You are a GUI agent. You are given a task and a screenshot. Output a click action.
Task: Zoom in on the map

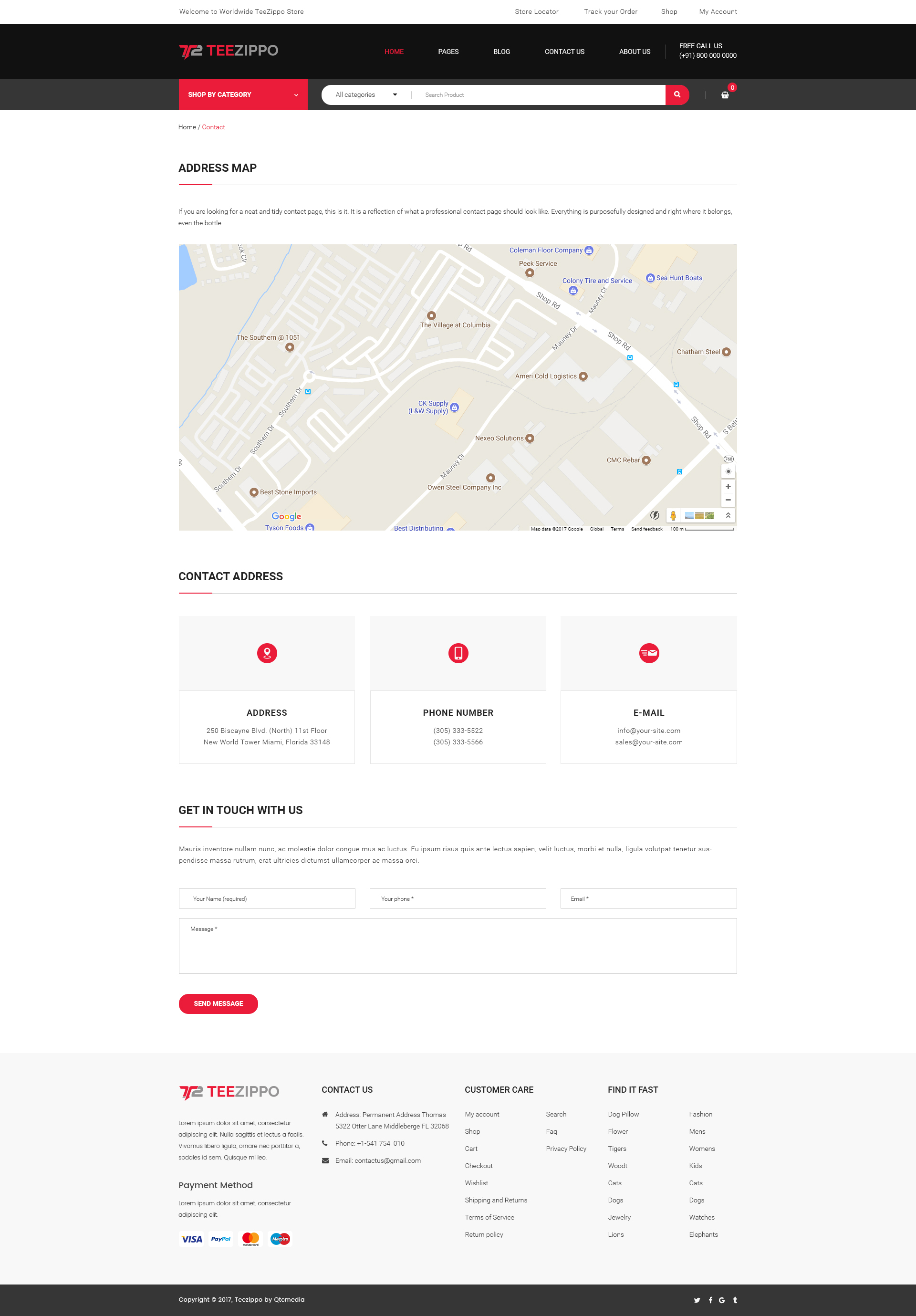[728, 487]
